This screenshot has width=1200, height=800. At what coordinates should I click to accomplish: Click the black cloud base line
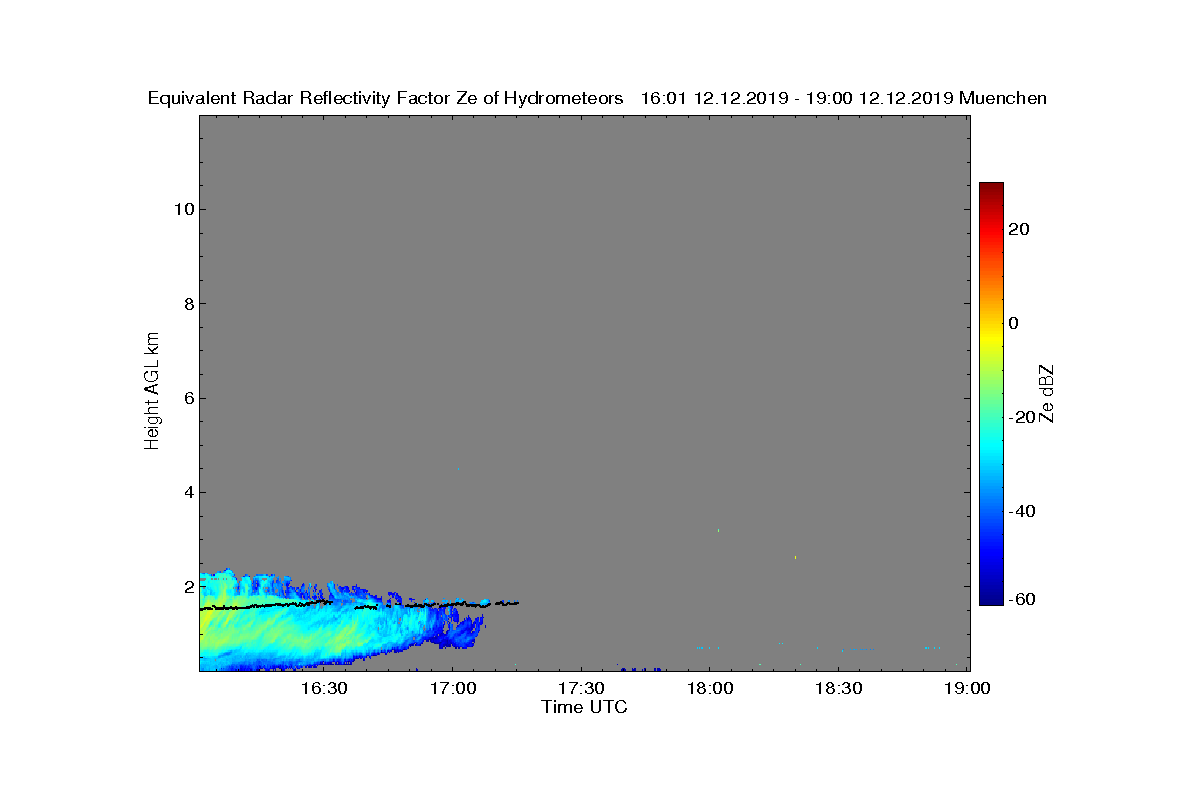pos(360,604)
